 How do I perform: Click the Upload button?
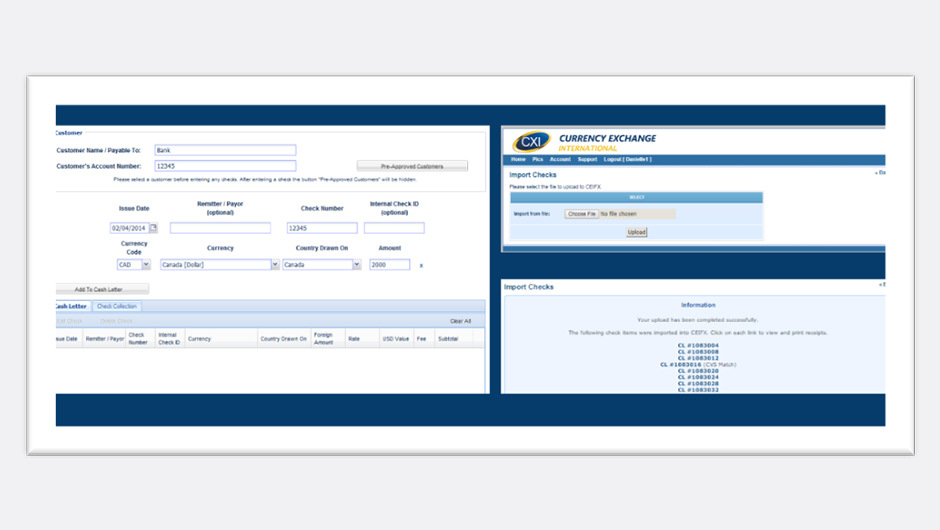click(x=637, y=232)
